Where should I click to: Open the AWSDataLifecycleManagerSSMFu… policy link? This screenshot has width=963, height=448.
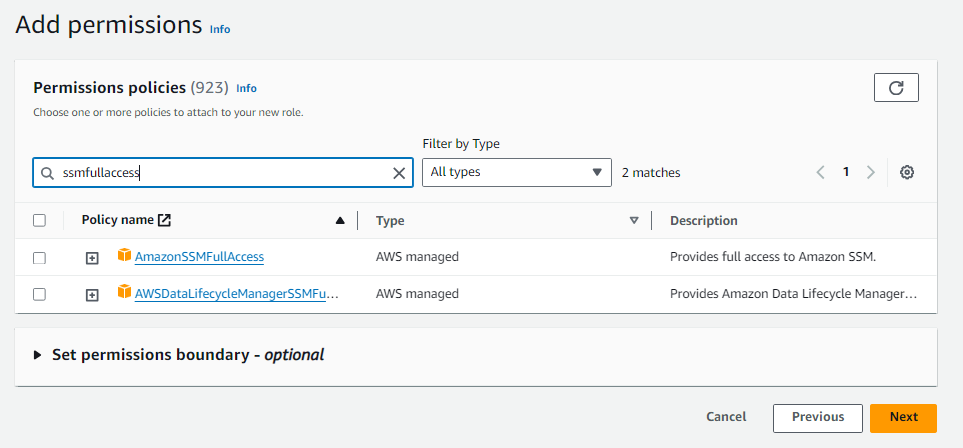coord(236,294)
